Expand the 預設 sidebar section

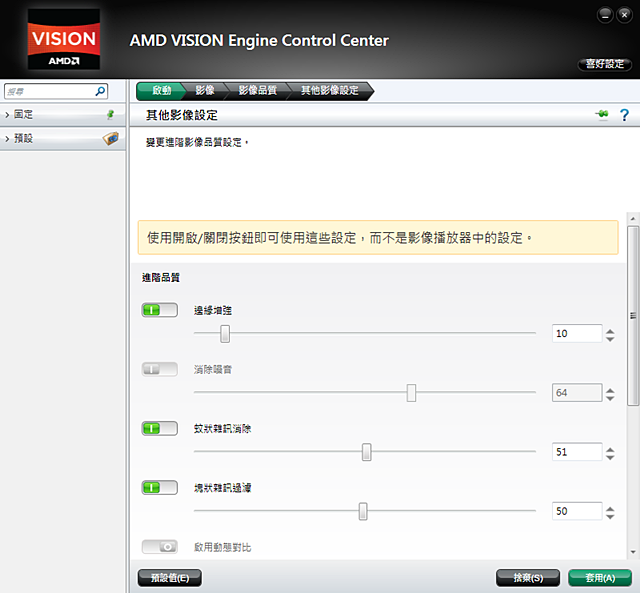coord(63,138)
